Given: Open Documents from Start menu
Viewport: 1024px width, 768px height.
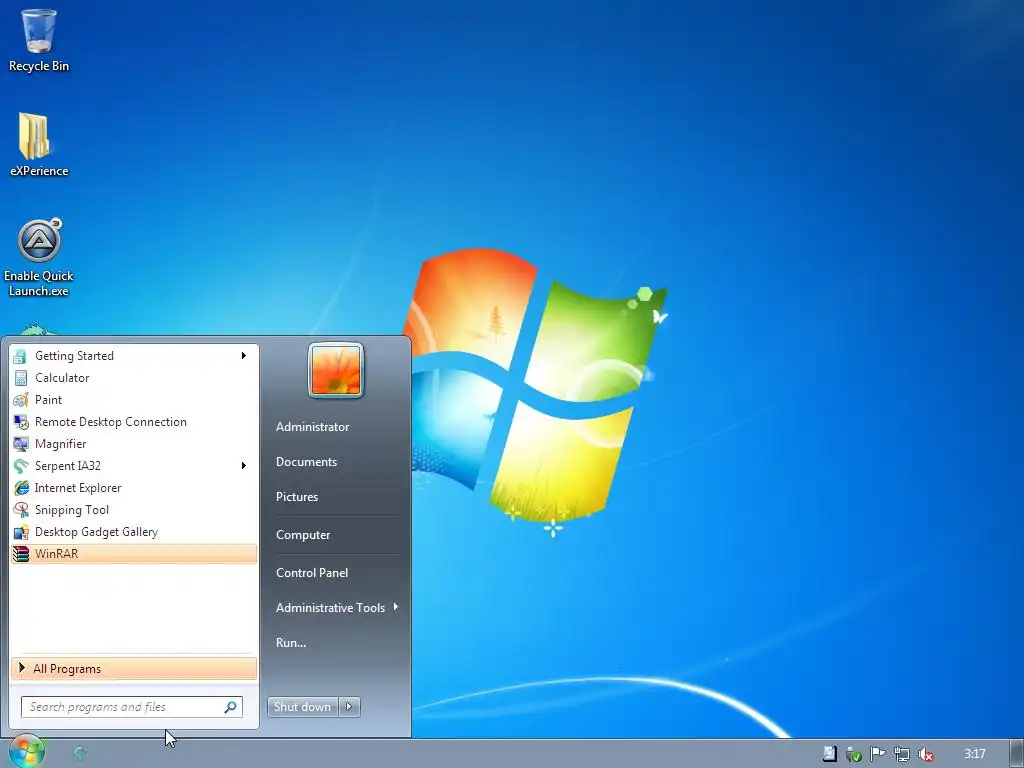Looking at the screenshot, I should [x=306, y=462].
